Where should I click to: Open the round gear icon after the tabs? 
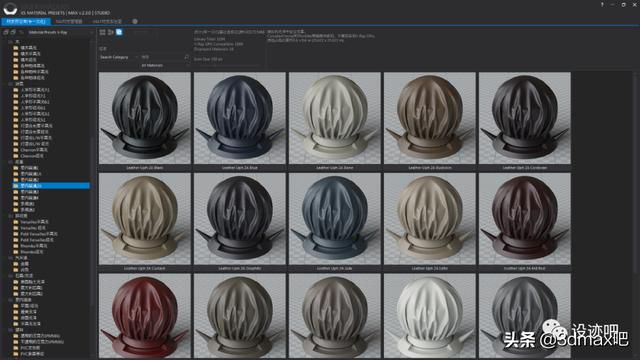(135, 21)
